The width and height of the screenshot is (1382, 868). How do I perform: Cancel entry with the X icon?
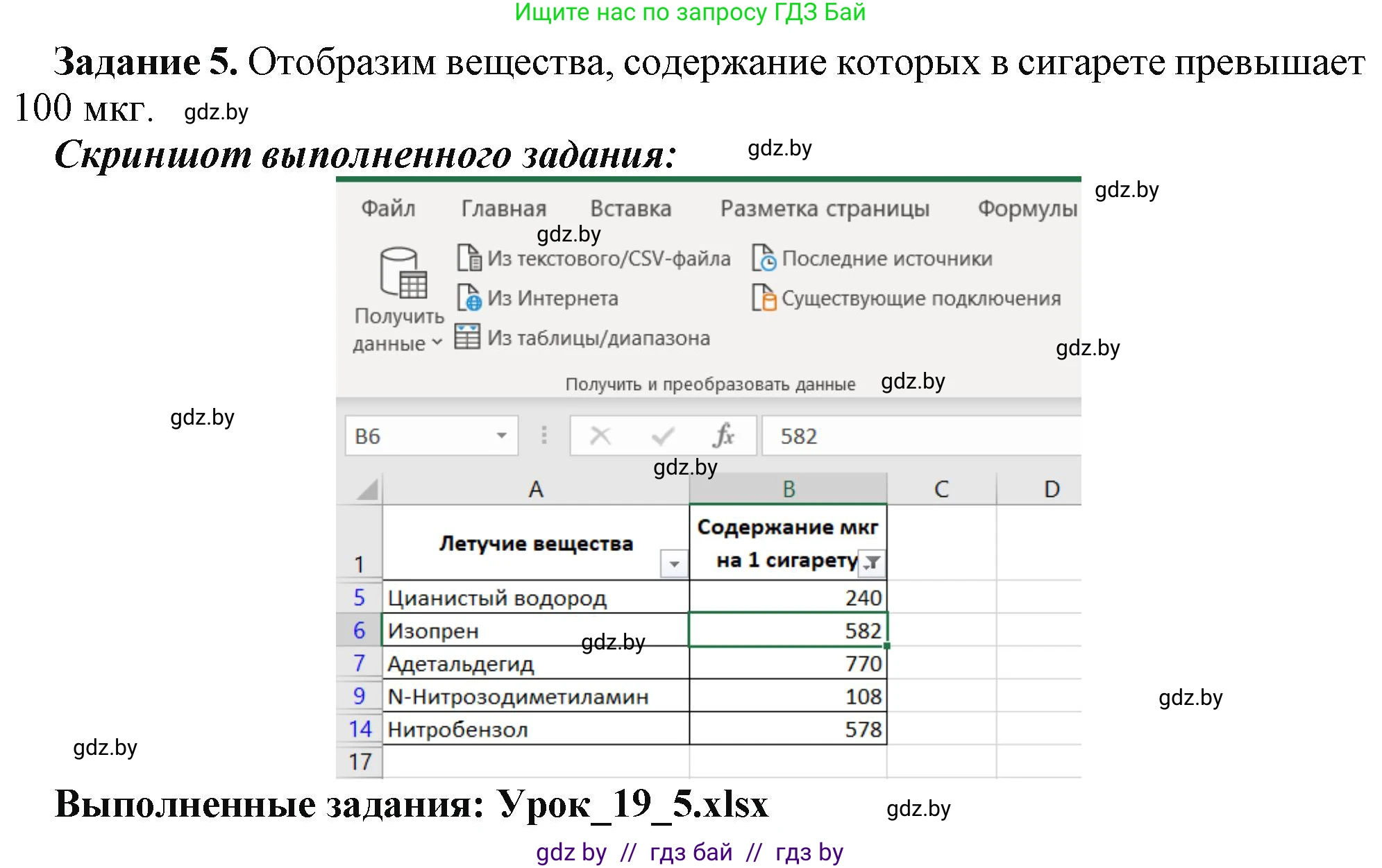tap(601, 436)
